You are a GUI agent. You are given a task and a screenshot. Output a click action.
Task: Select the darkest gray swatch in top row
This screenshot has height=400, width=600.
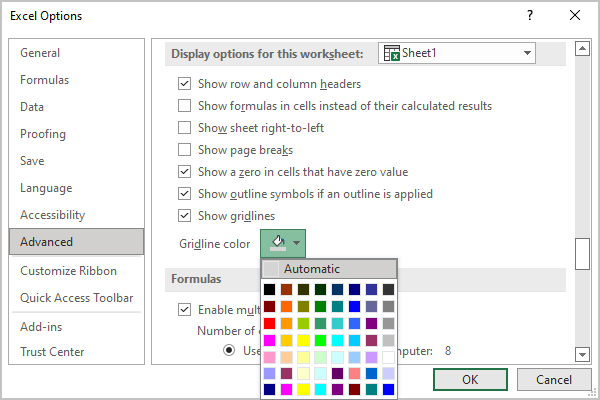coord(388,289)
